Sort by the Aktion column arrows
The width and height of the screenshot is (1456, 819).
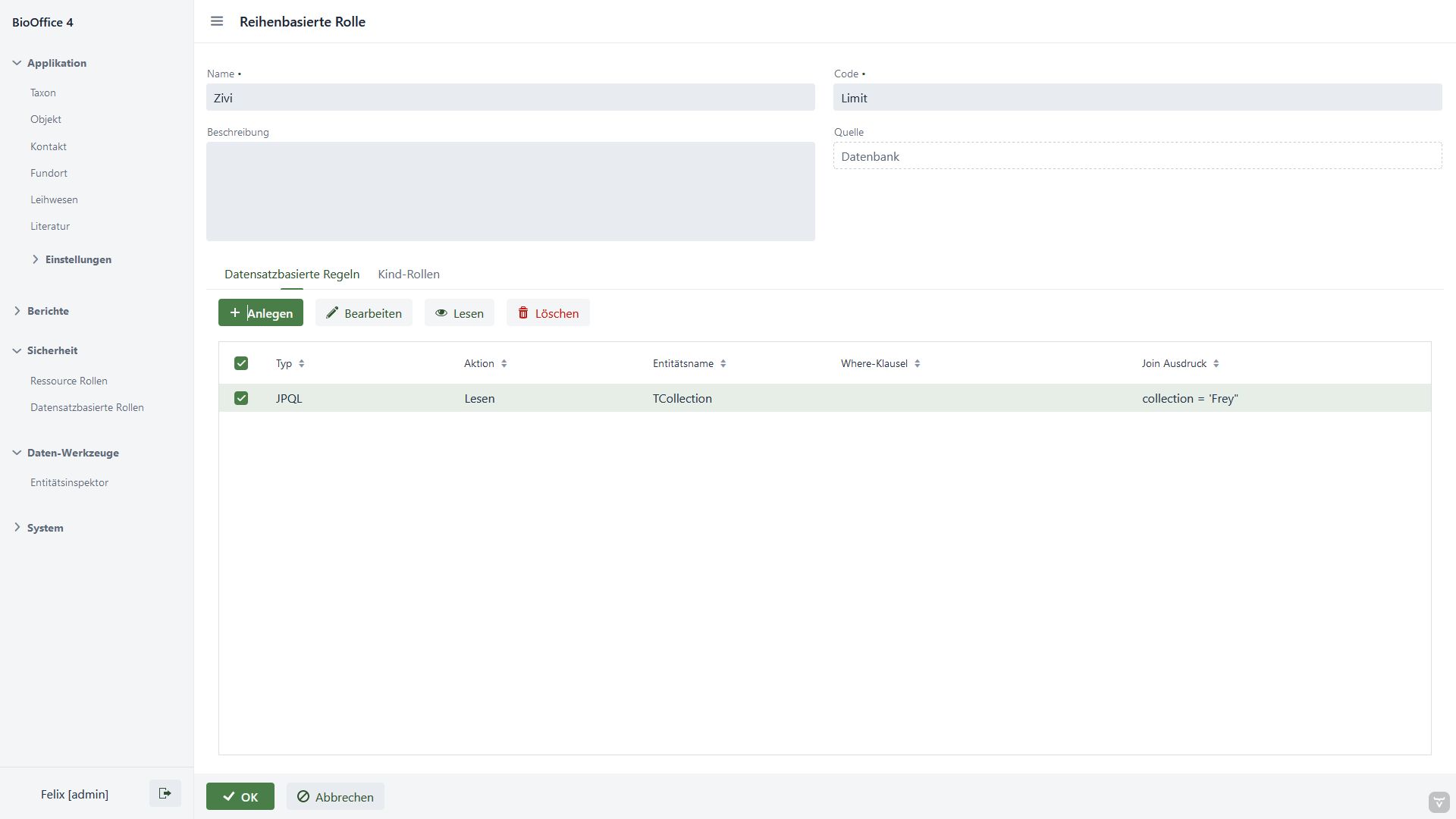pos(504,364)
